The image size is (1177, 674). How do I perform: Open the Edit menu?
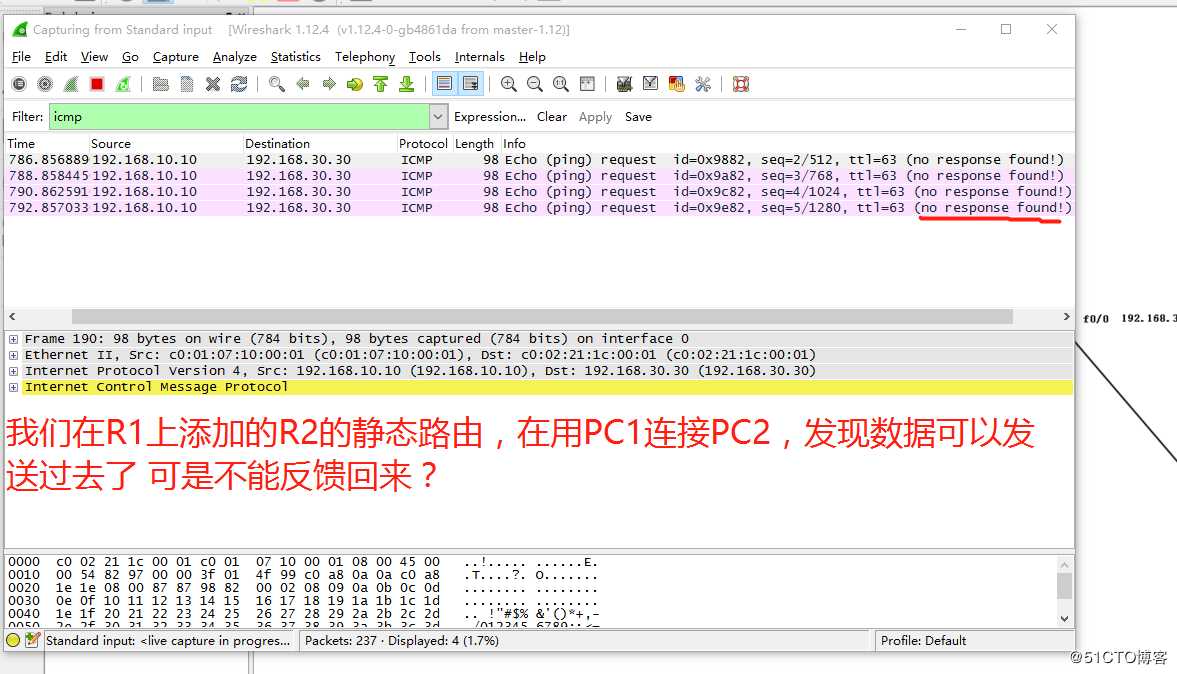(x=56, y=57)
